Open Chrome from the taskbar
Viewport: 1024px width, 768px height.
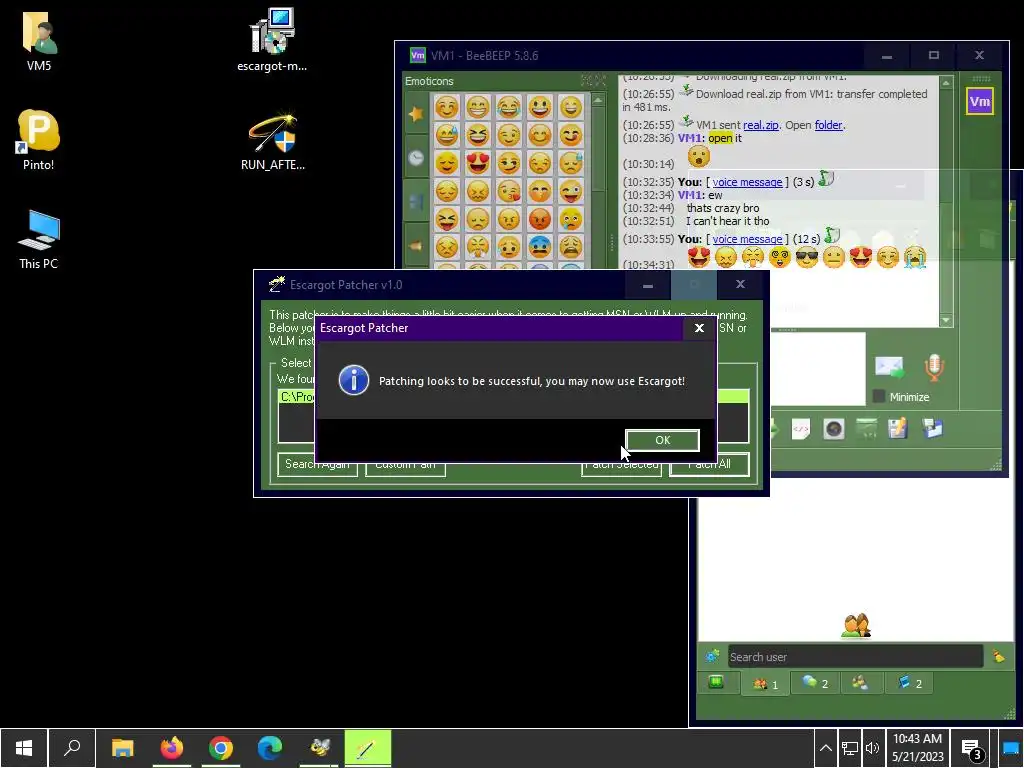click(x=221, y=748)
